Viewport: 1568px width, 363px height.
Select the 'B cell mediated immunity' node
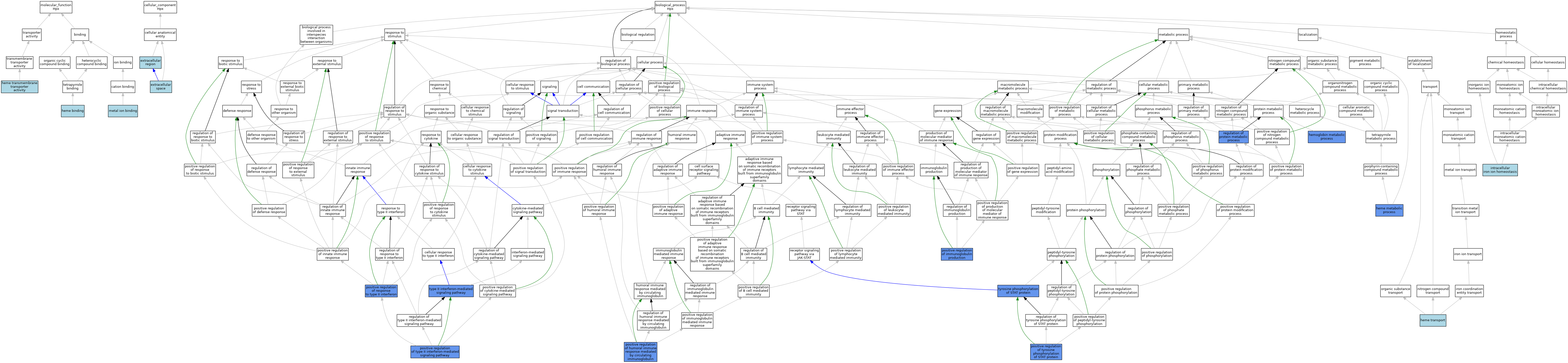coord(766,210)
